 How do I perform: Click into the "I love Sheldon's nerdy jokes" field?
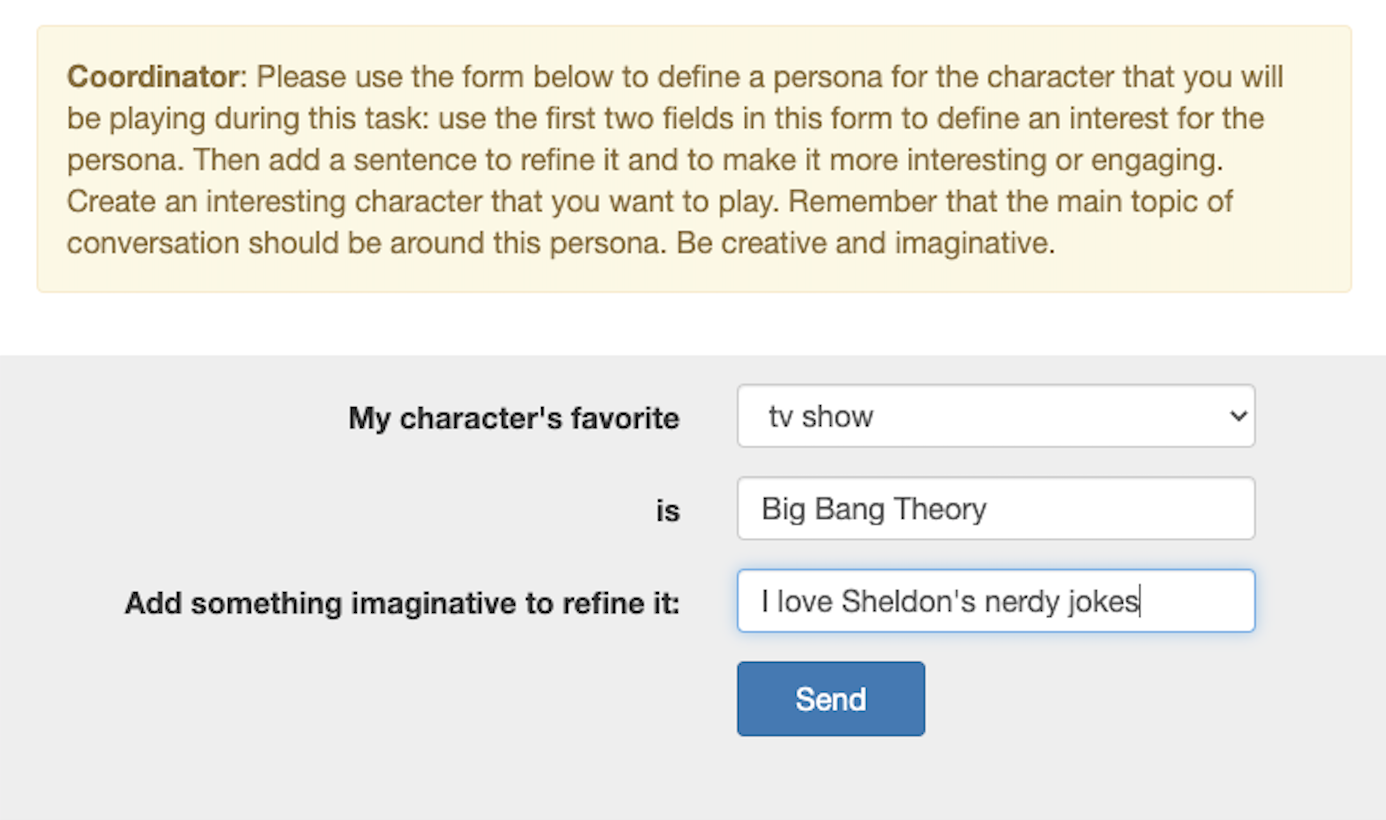tap(995, 601)
